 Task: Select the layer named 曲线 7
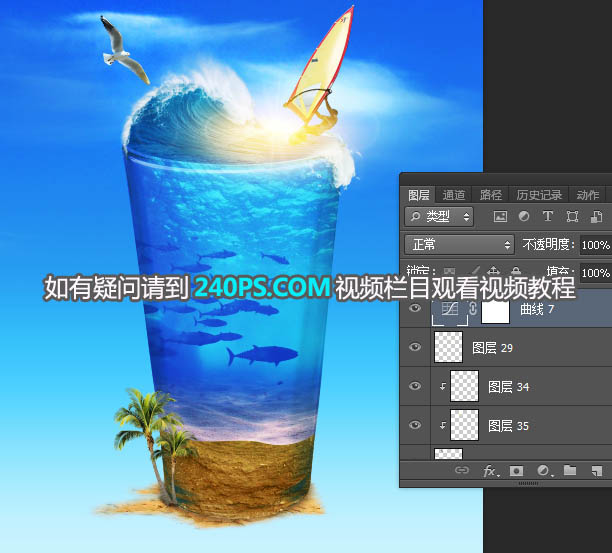[x=537, y=309]
